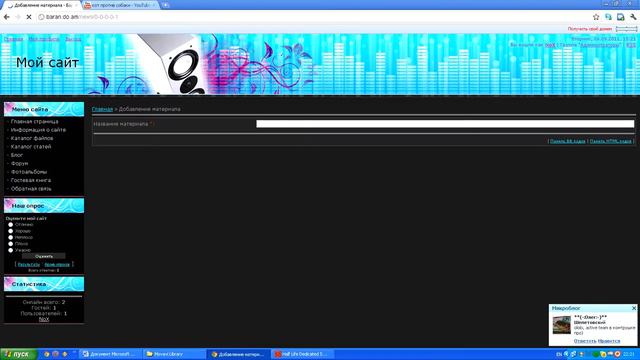Click the extension icon left of the wrench
Image resolution: width=640 pixels, height=360 pixels.
pyautogui.click(x=620, y=17)
